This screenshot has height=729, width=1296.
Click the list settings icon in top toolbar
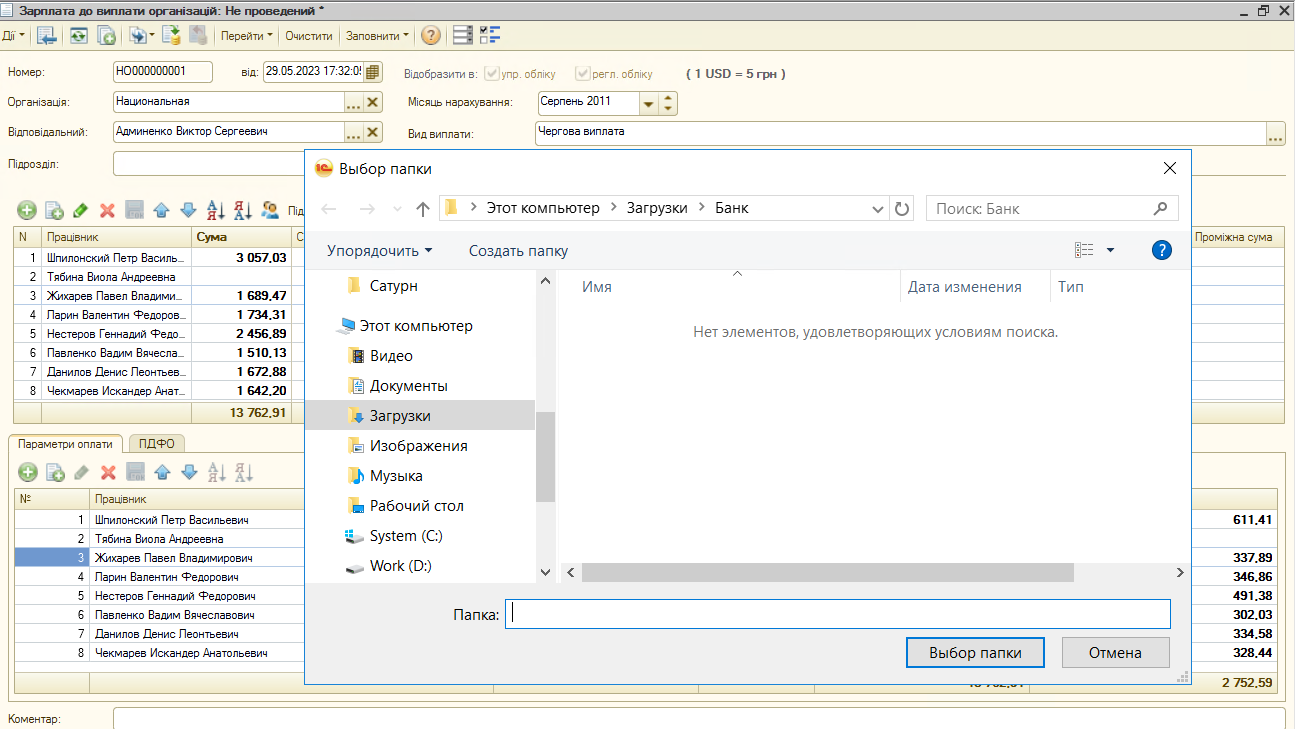tap(463, 36)
